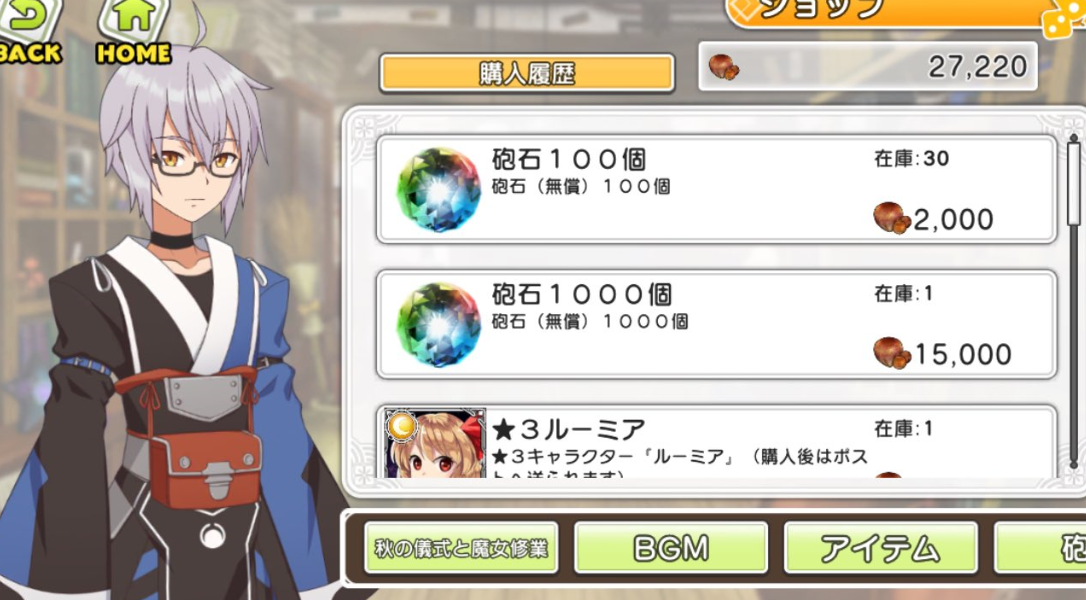The width and height of the screenshot is (1086, 600).
Task: Open the partially visible 砲 tab
Action: [1040, 548]
